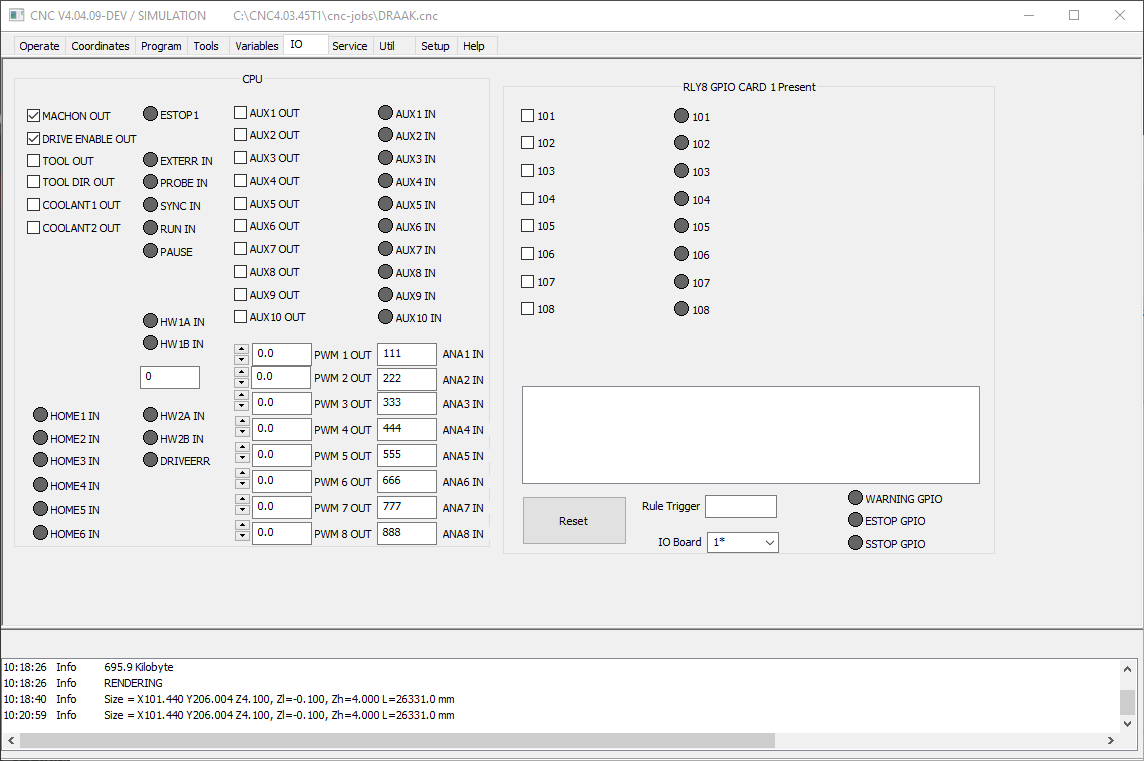Switch to the Coordinates tab
The height and width of the screenshot is (761, 1144).
pyautogui.click(x=100, y=46)
